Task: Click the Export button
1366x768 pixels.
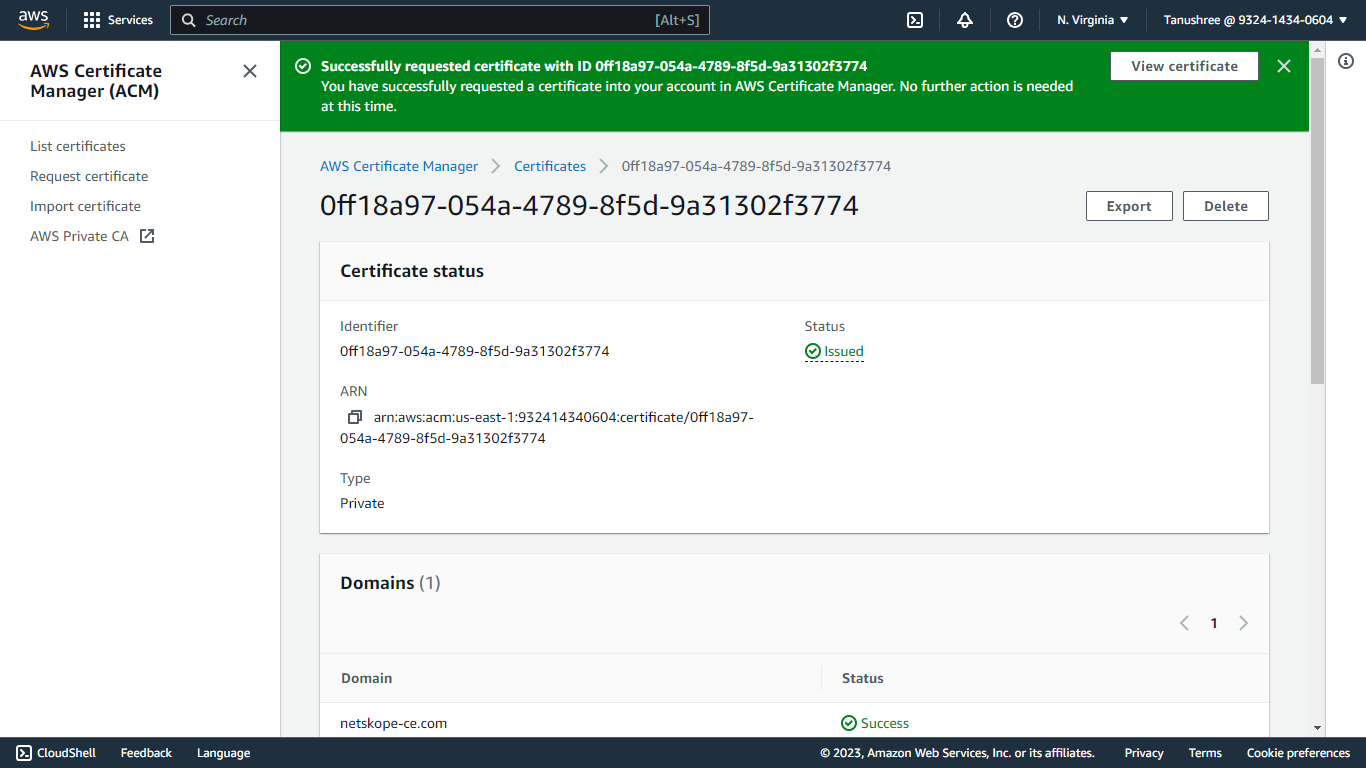Action: pos(1129,206)
